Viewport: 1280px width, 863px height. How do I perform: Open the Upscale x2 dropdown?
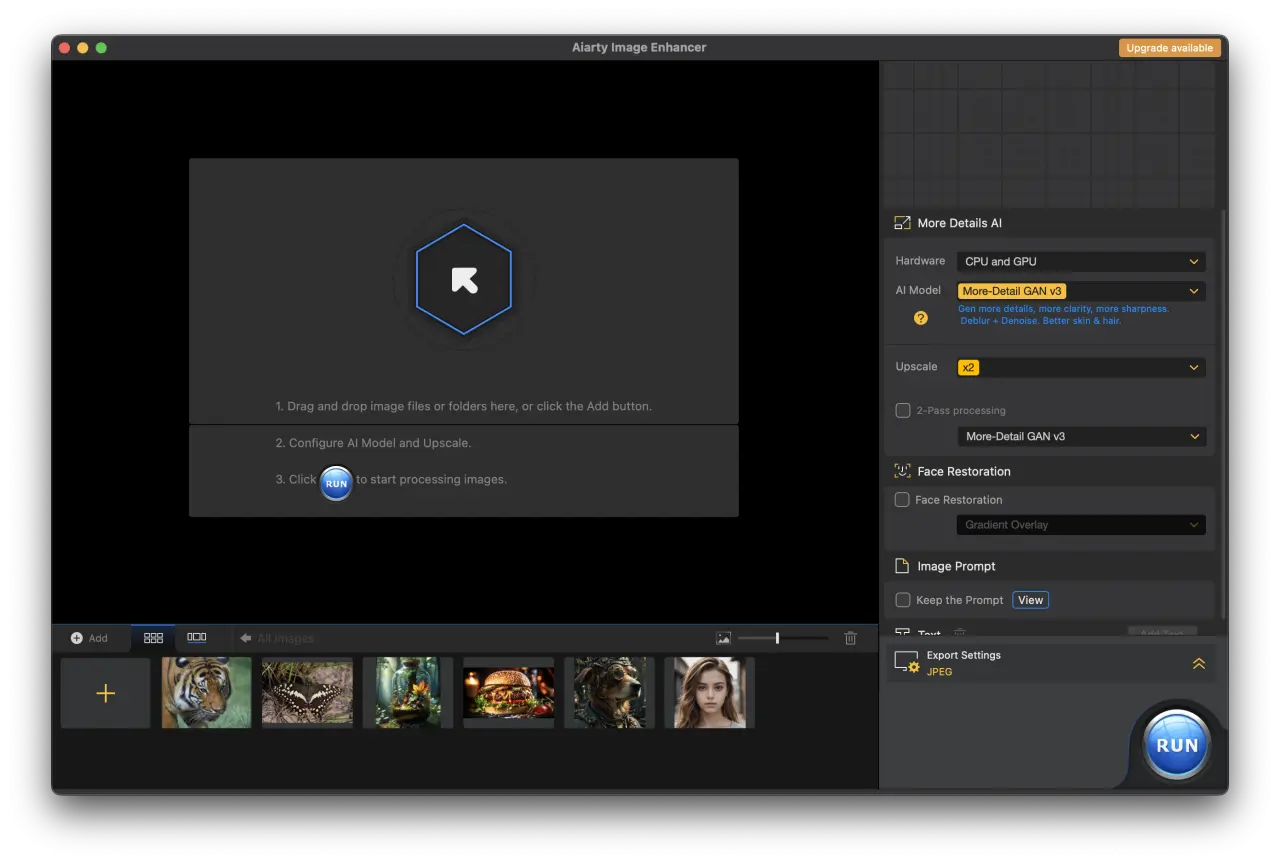pyautogui.click(x=1081, y=367)
